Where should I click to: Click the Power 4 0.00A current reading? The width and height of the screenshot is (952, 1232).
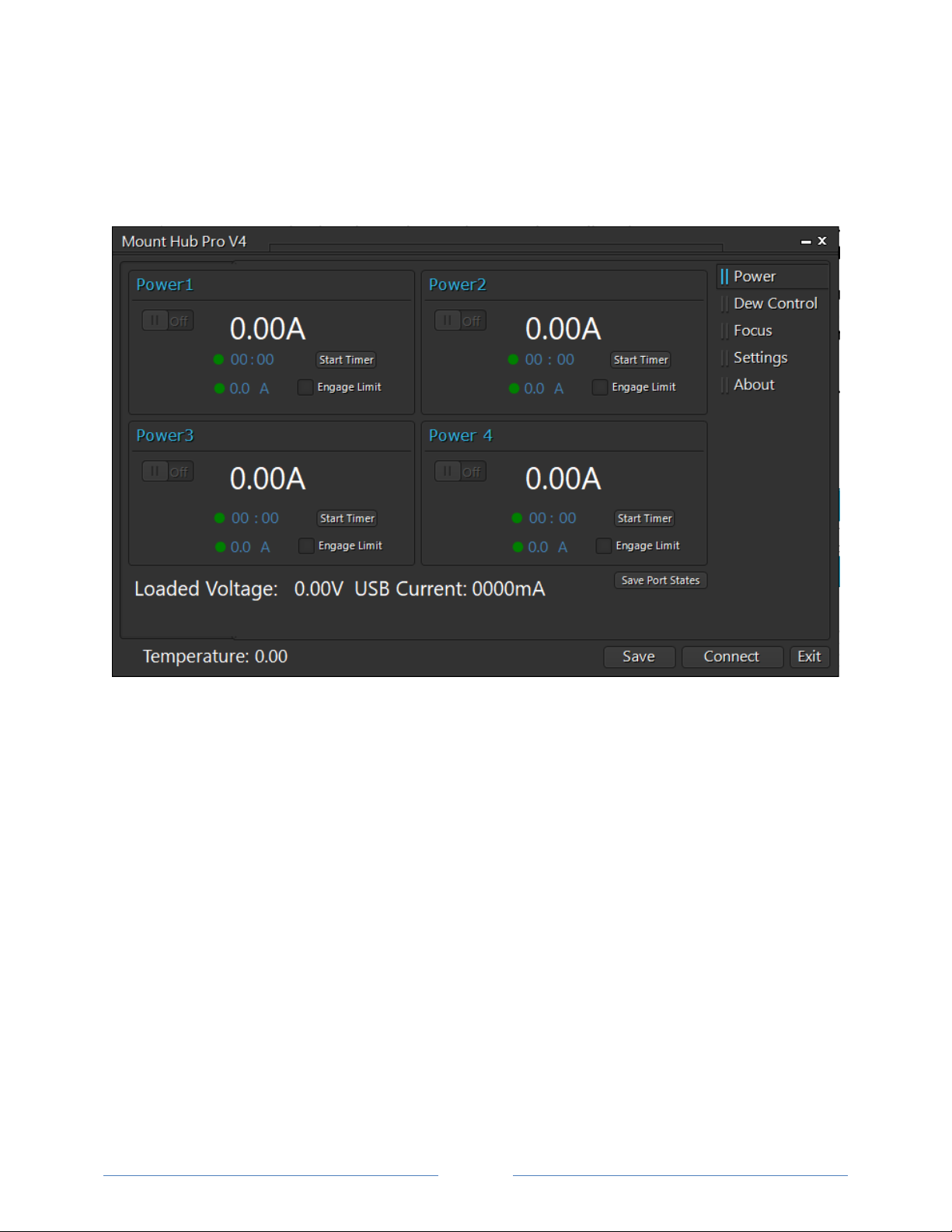point(563,480)
